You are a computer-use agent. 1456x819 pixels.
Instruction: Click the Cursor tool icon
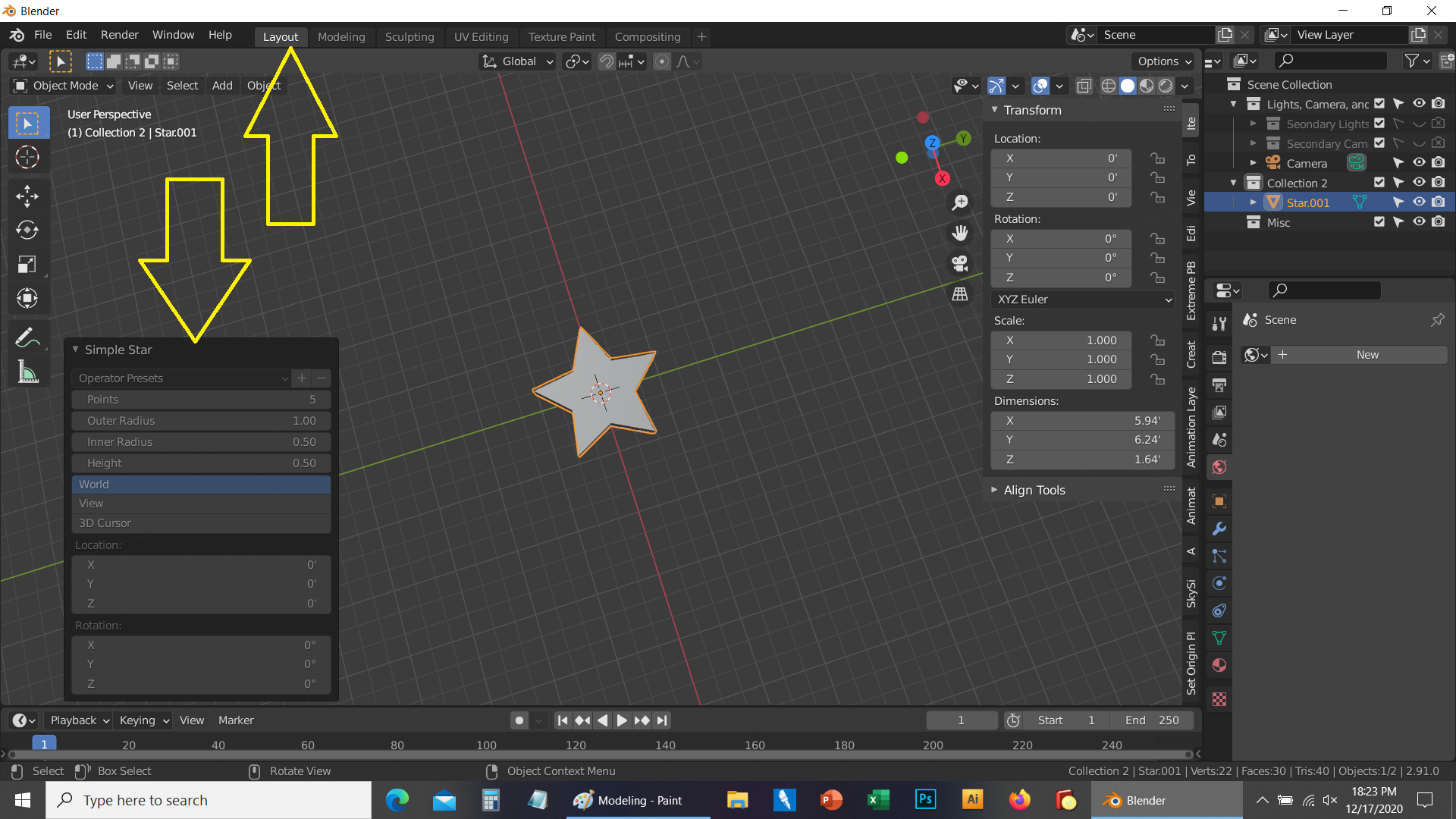pyautogui.click(x=27, y=157)
